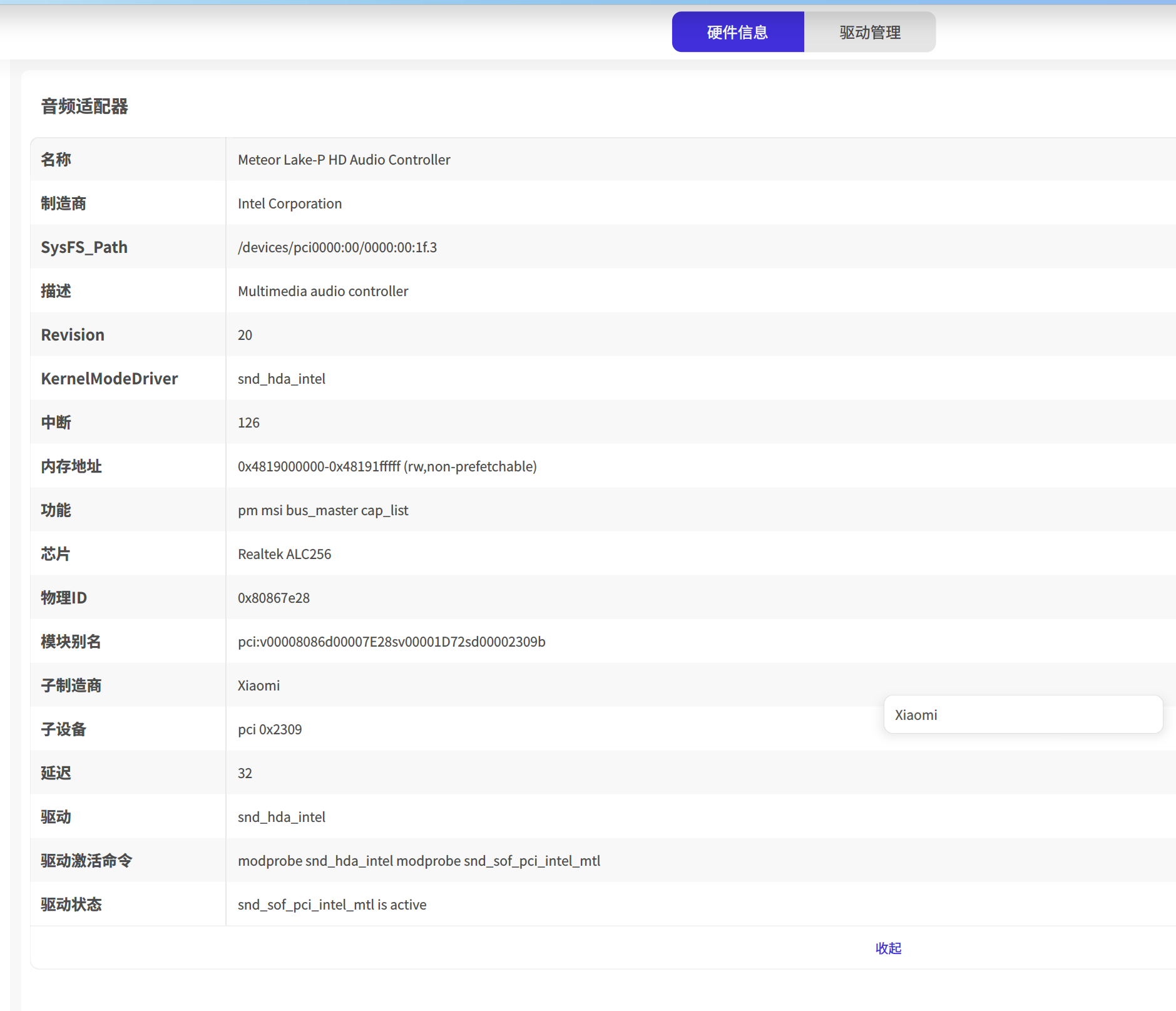
Task: Click snd_sof_pci_intel_mtl is active status
Action: [x=332, y=905]
